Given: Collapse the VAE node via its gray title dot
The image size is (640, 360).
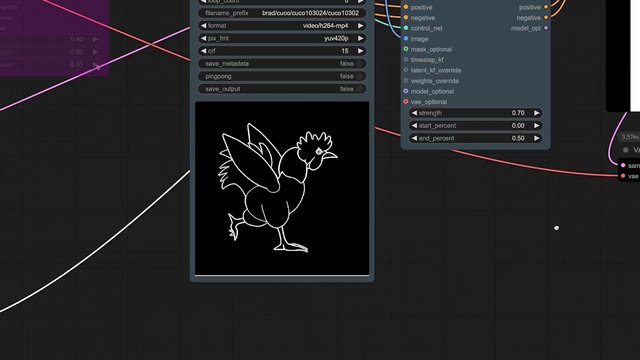Looking at the screenshot, I should tap(626, 150).
